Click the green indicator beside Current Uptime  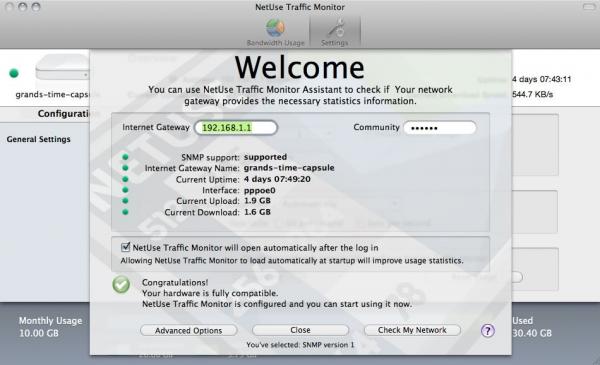click(125, 179)
